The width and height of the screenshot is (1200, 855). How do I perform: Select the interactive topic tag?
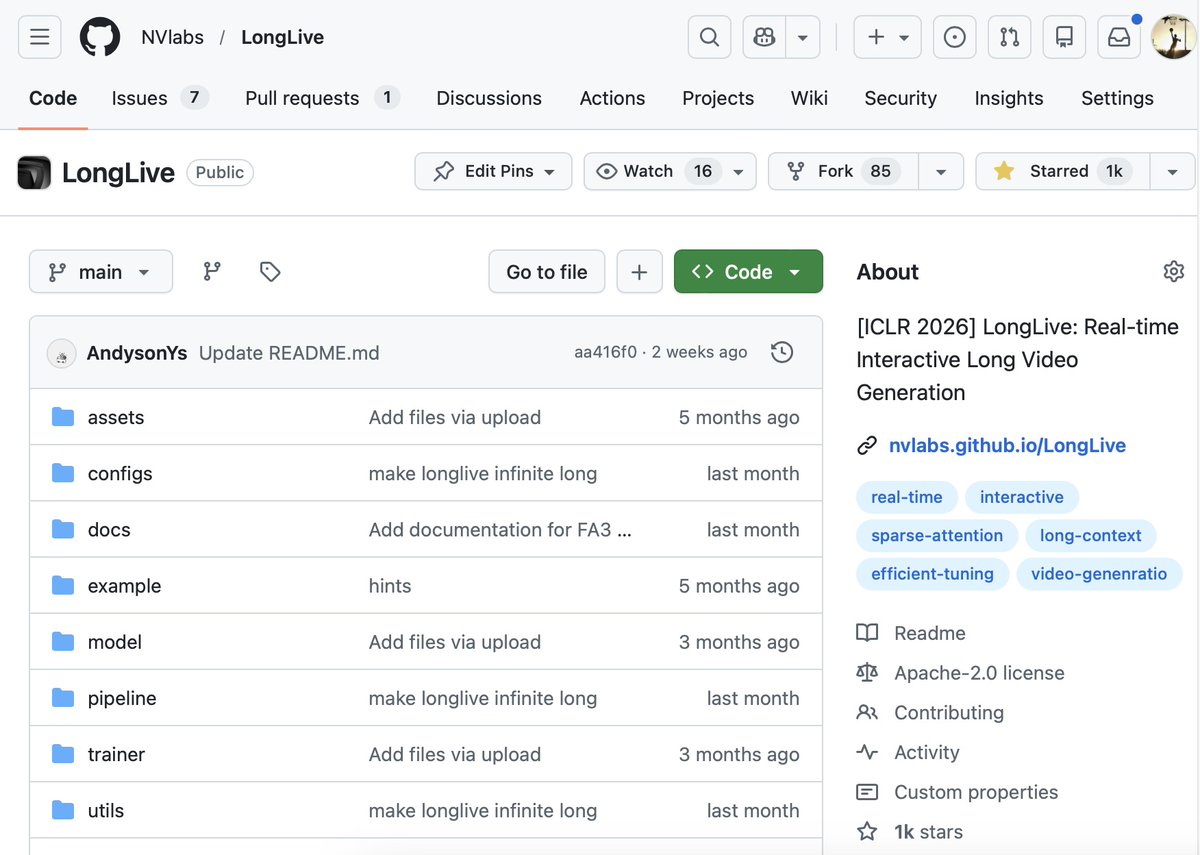(1022, 497)
